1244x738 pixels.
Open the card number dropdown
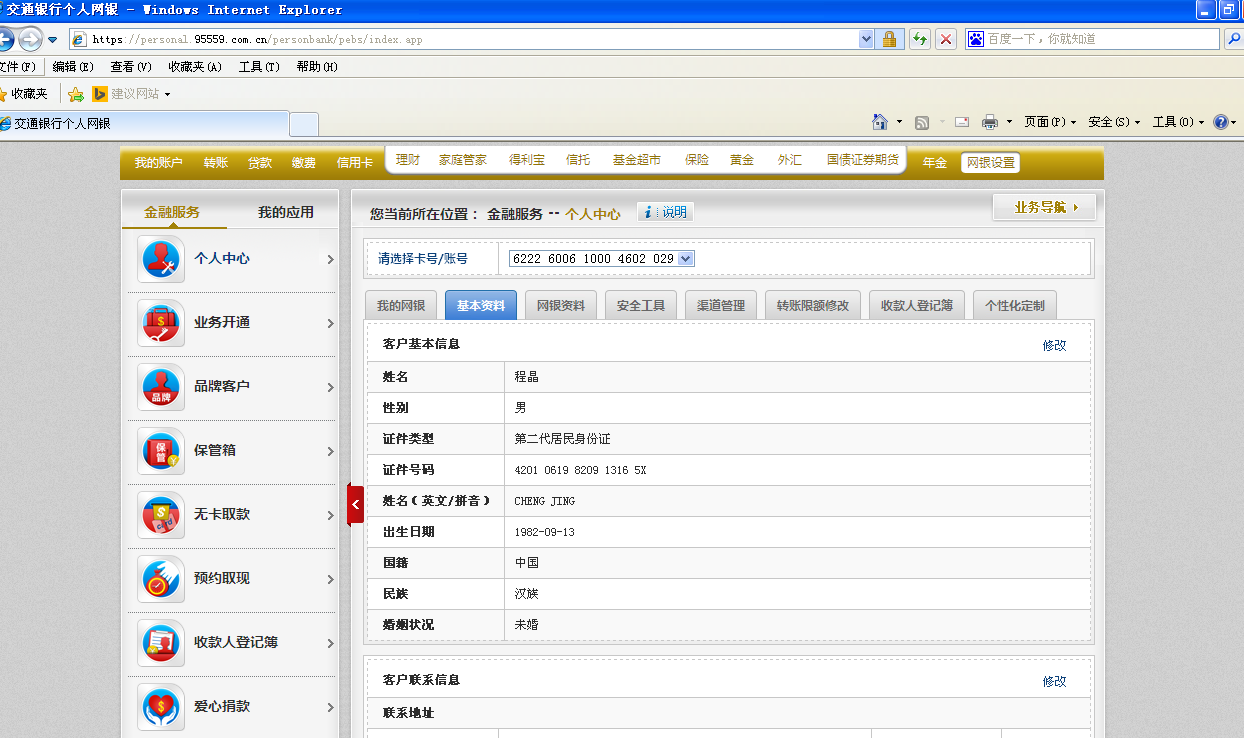click(685, 259)
